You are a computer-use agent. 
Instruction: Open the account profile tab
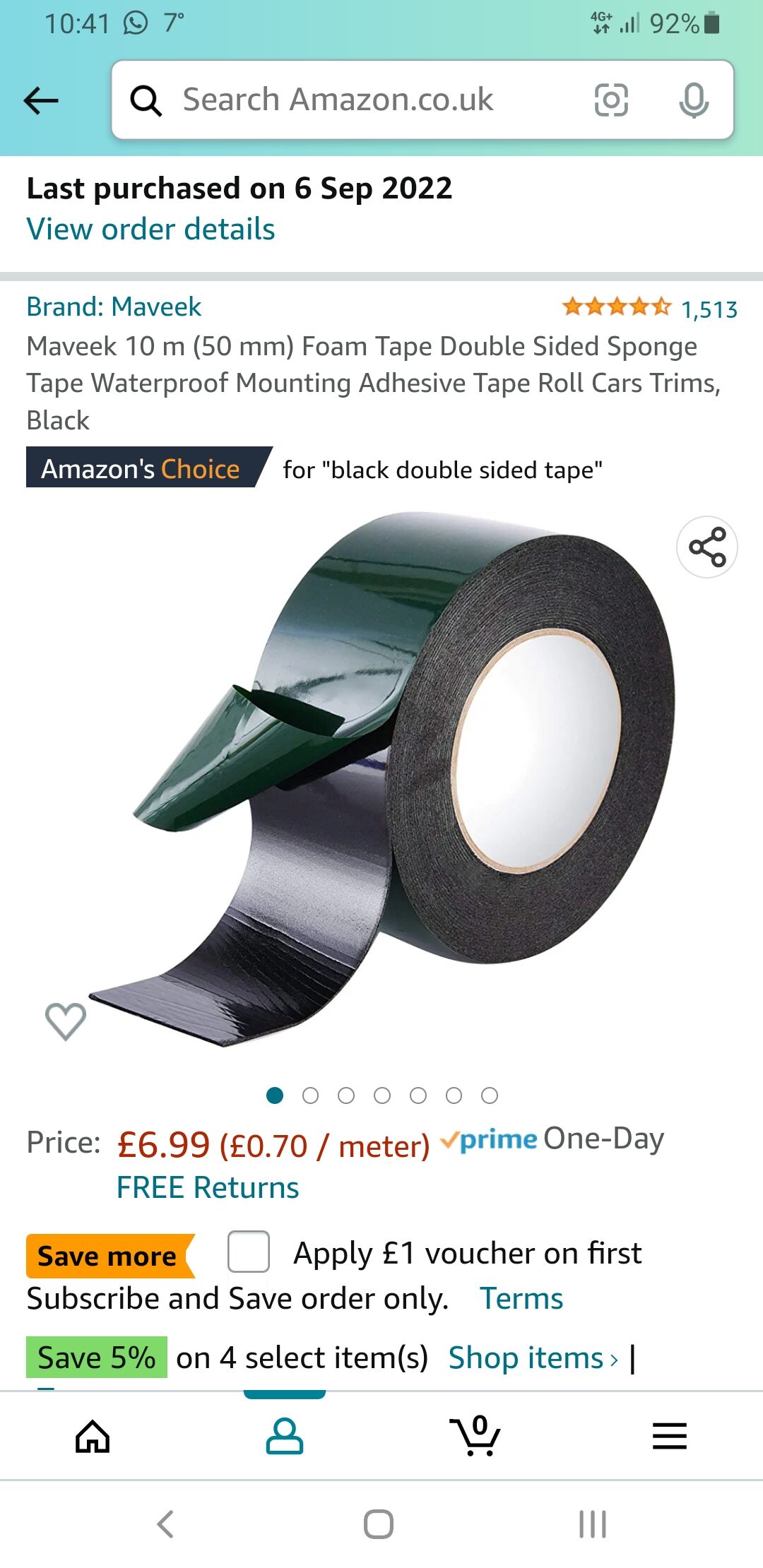click(285, 1436)
